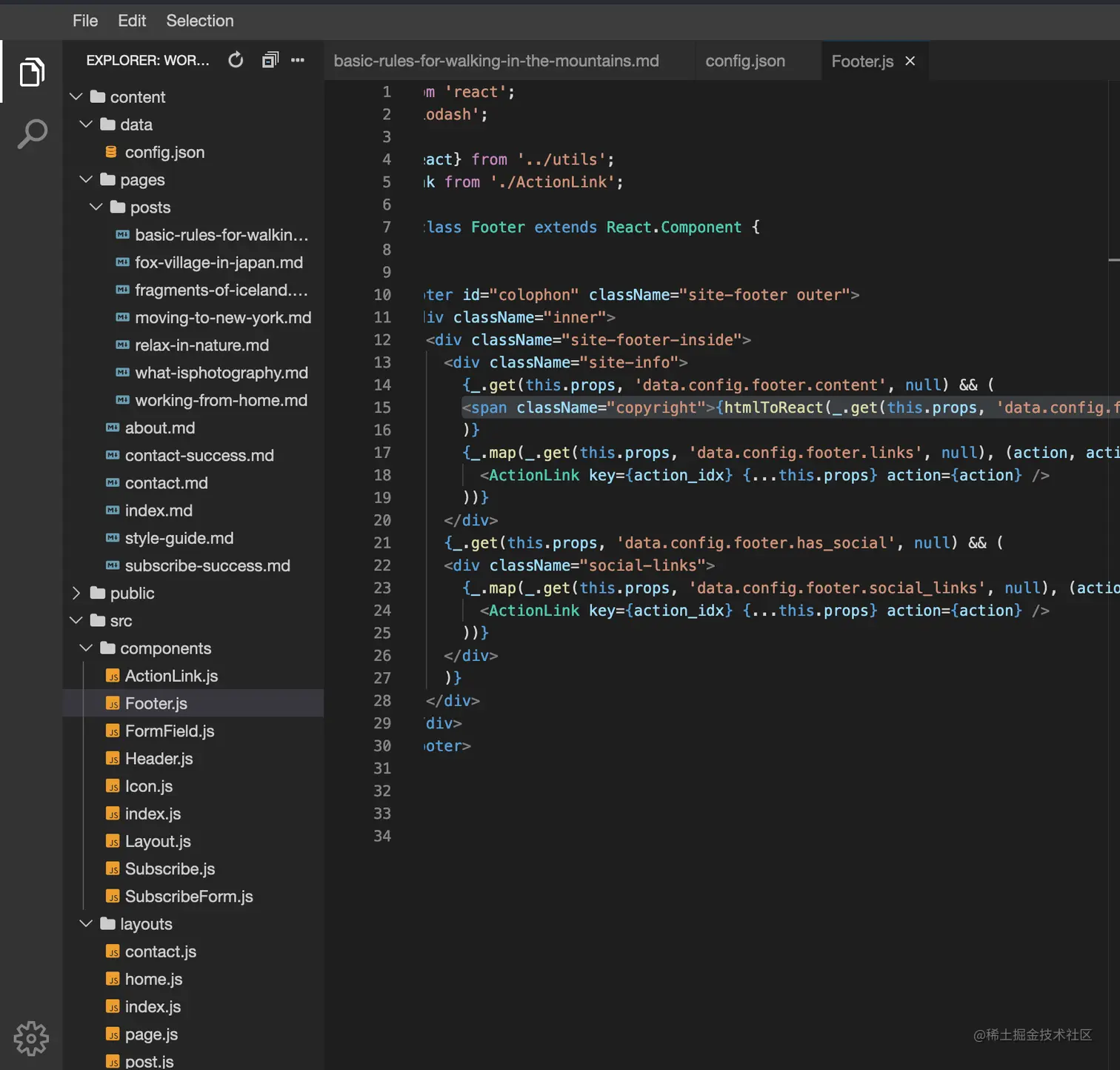The width and height of the screenshot is (1120, 1070).
Task: Open the Explorer More Actions (...) menu
Action: (x=298, y=60)
